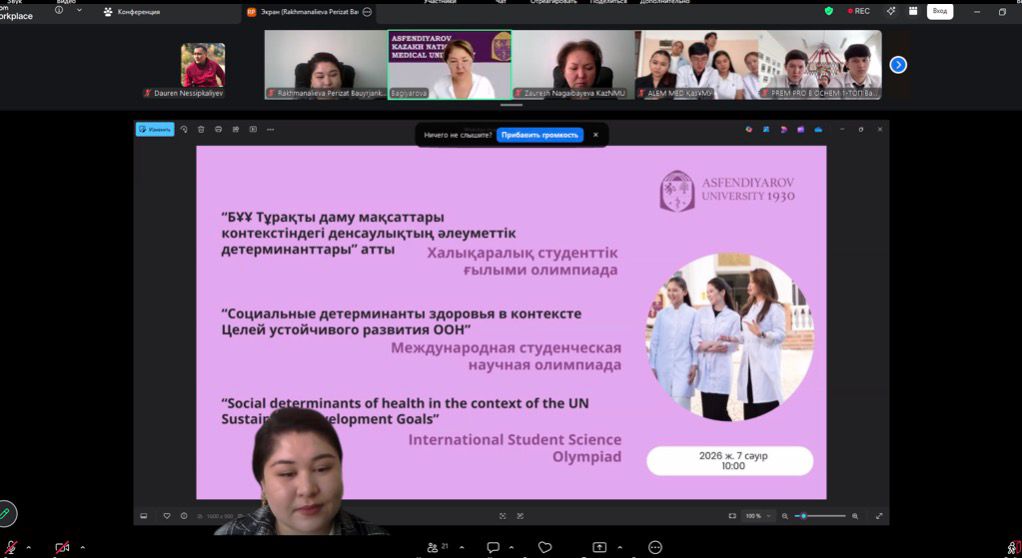The height and width of the screenshot is (558, 1022).
Task: Open the participants panel icon
Action: (432, 547)
